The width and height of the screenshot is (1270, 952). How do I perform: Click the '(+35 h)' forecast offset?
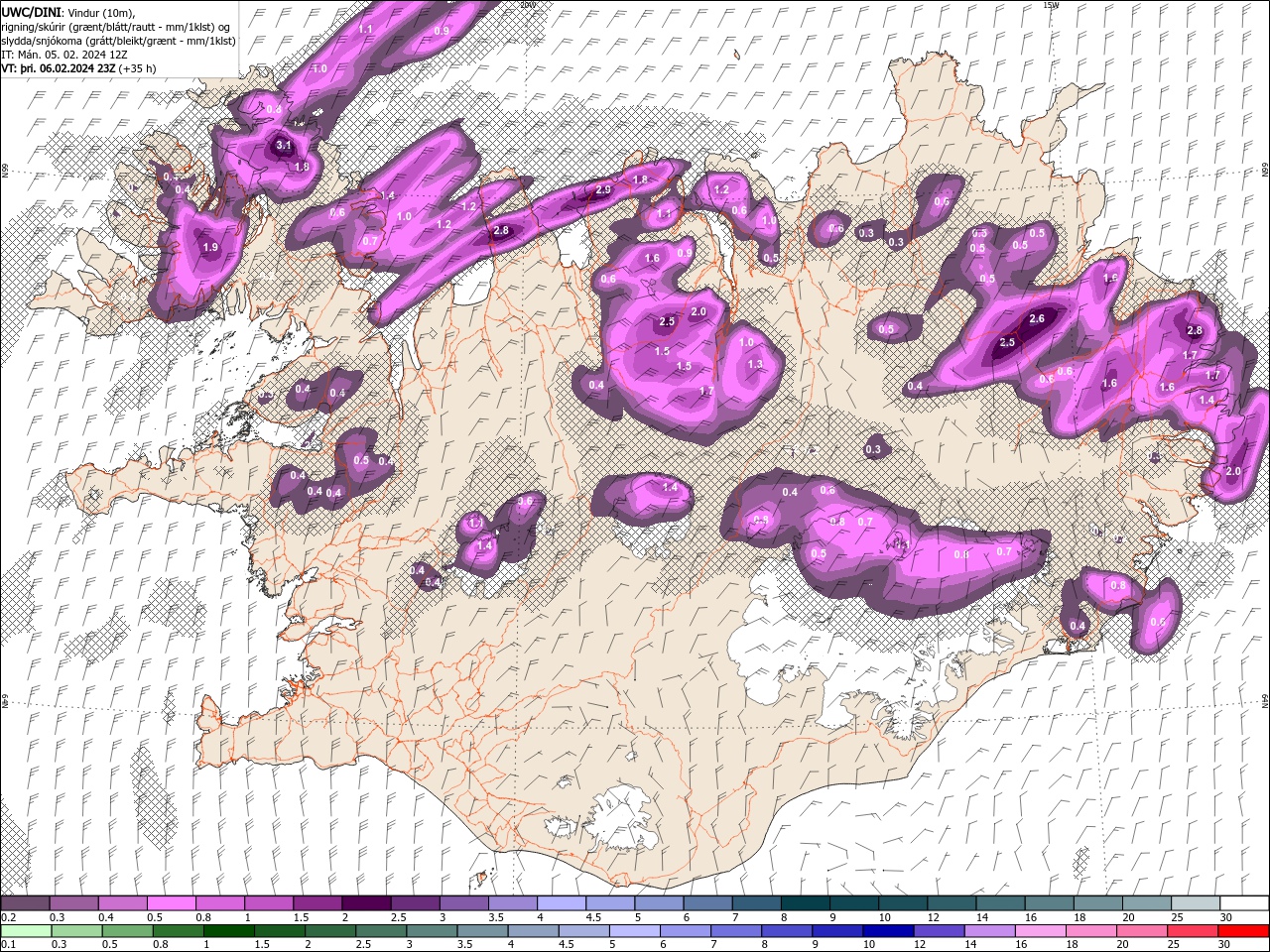pyautogui.click(x=138, y=68)
